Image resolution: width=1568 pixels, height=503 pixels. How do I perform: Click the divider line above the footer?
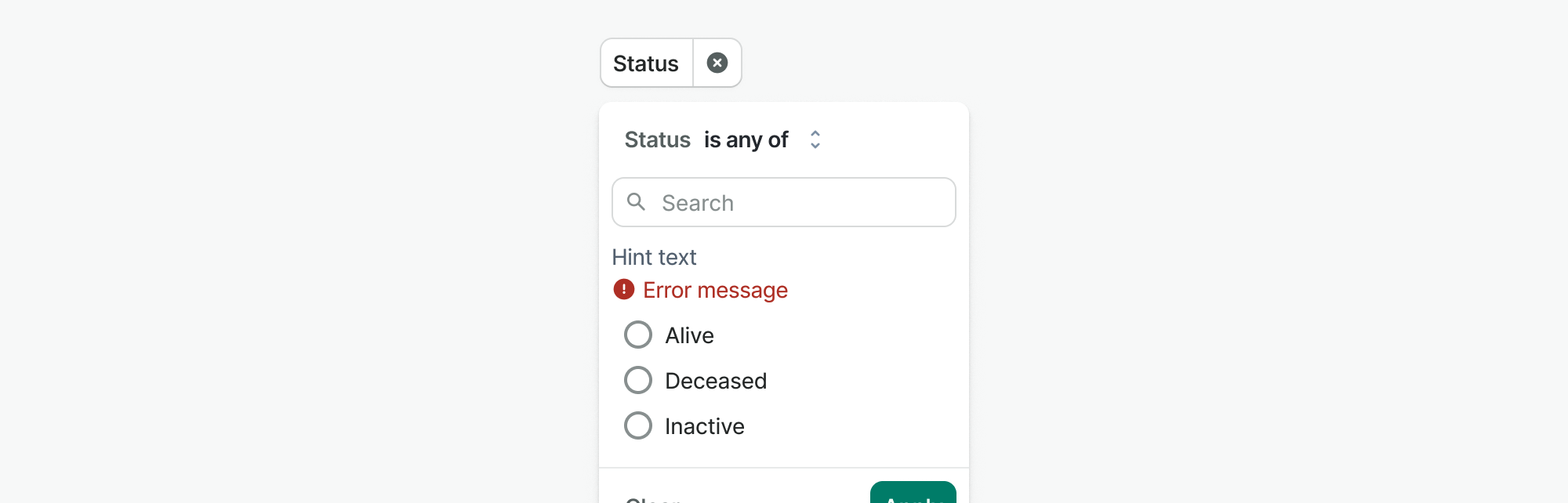[784, 468]
